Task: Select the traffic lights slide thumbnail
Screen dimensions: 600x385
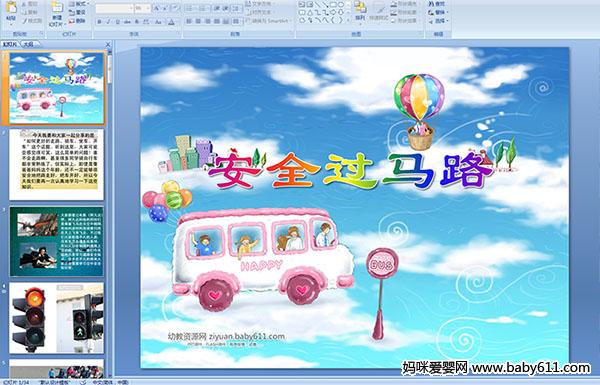Action: pos(57,318)
